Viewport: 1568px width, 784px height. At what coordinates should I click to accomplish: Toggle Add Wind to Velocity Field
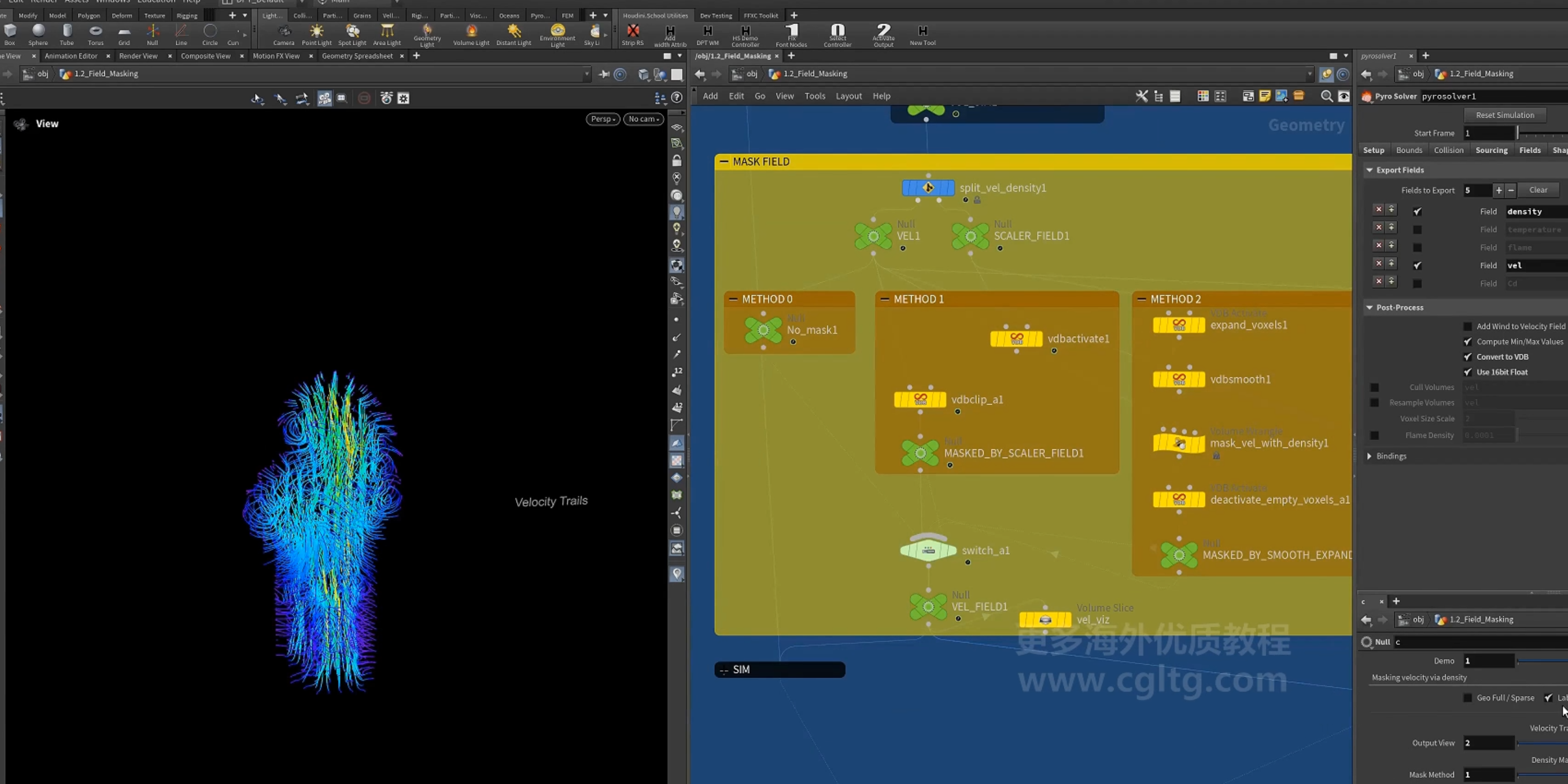[x=1467, y=326]
